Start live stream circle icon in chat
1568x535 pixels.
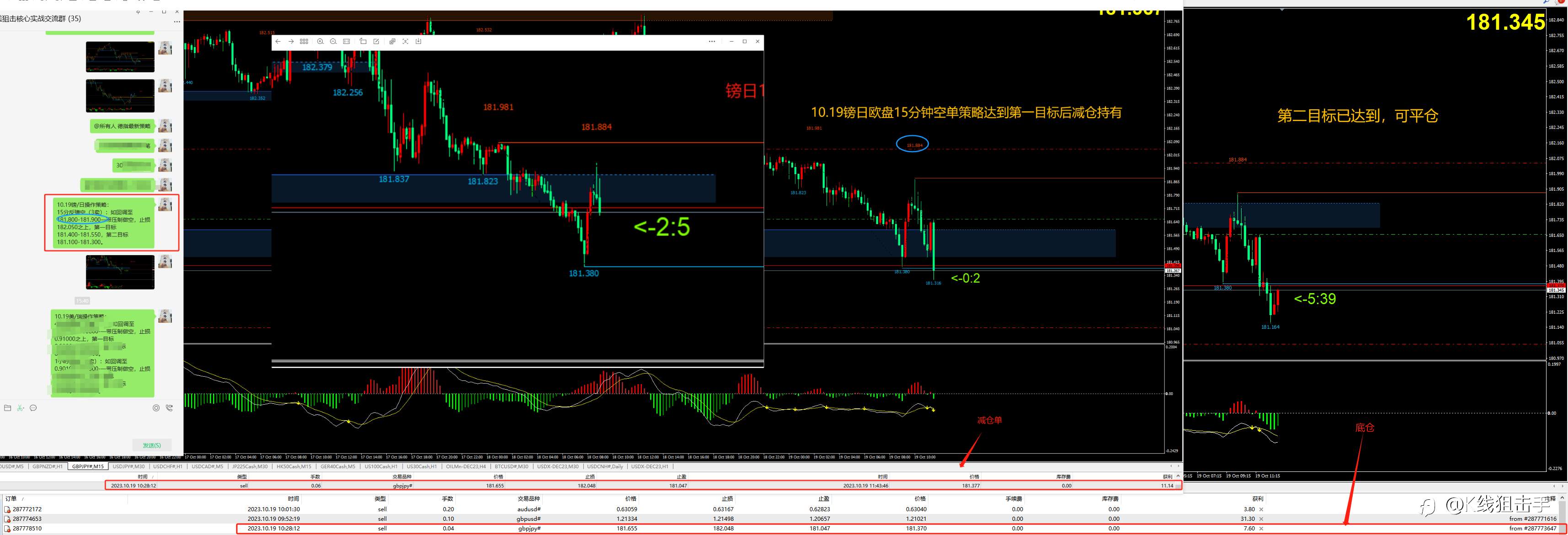156,408
